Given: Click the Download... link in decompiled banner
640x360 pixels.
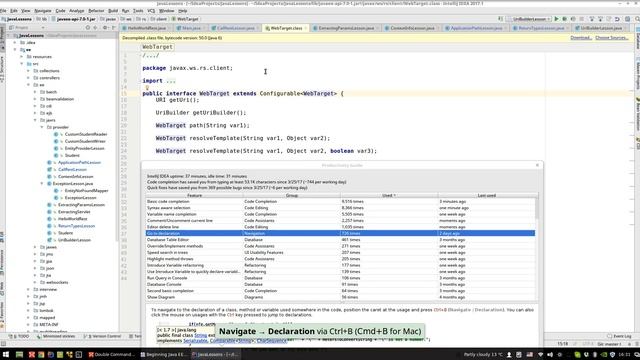Looking at the screenshot, I should tap(580, 38).
